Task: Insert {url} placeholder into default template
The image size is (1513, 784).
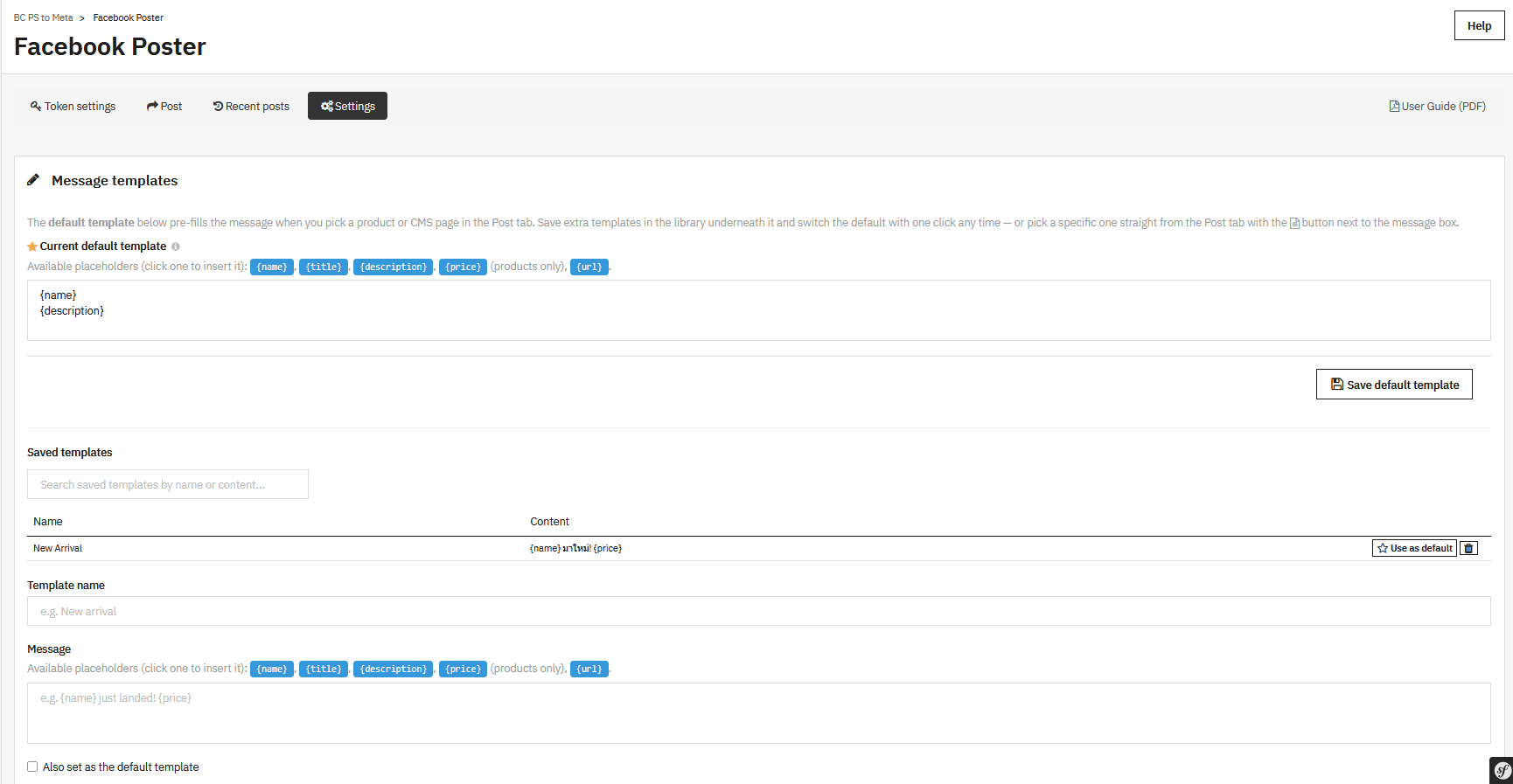Action: [x=589, y=267]
